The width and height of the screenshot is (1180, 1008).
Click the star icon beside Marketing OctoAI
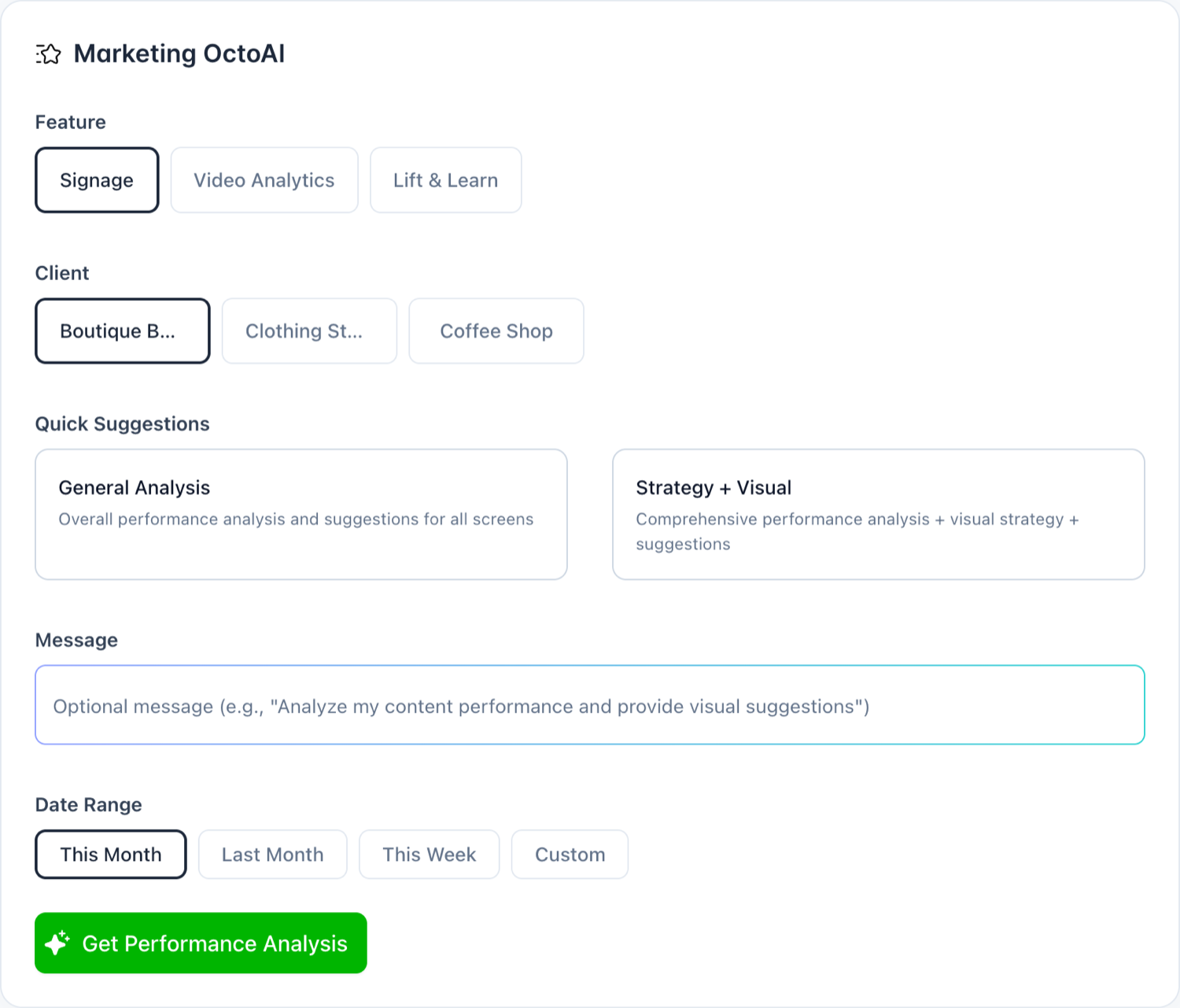pos(48,54)
